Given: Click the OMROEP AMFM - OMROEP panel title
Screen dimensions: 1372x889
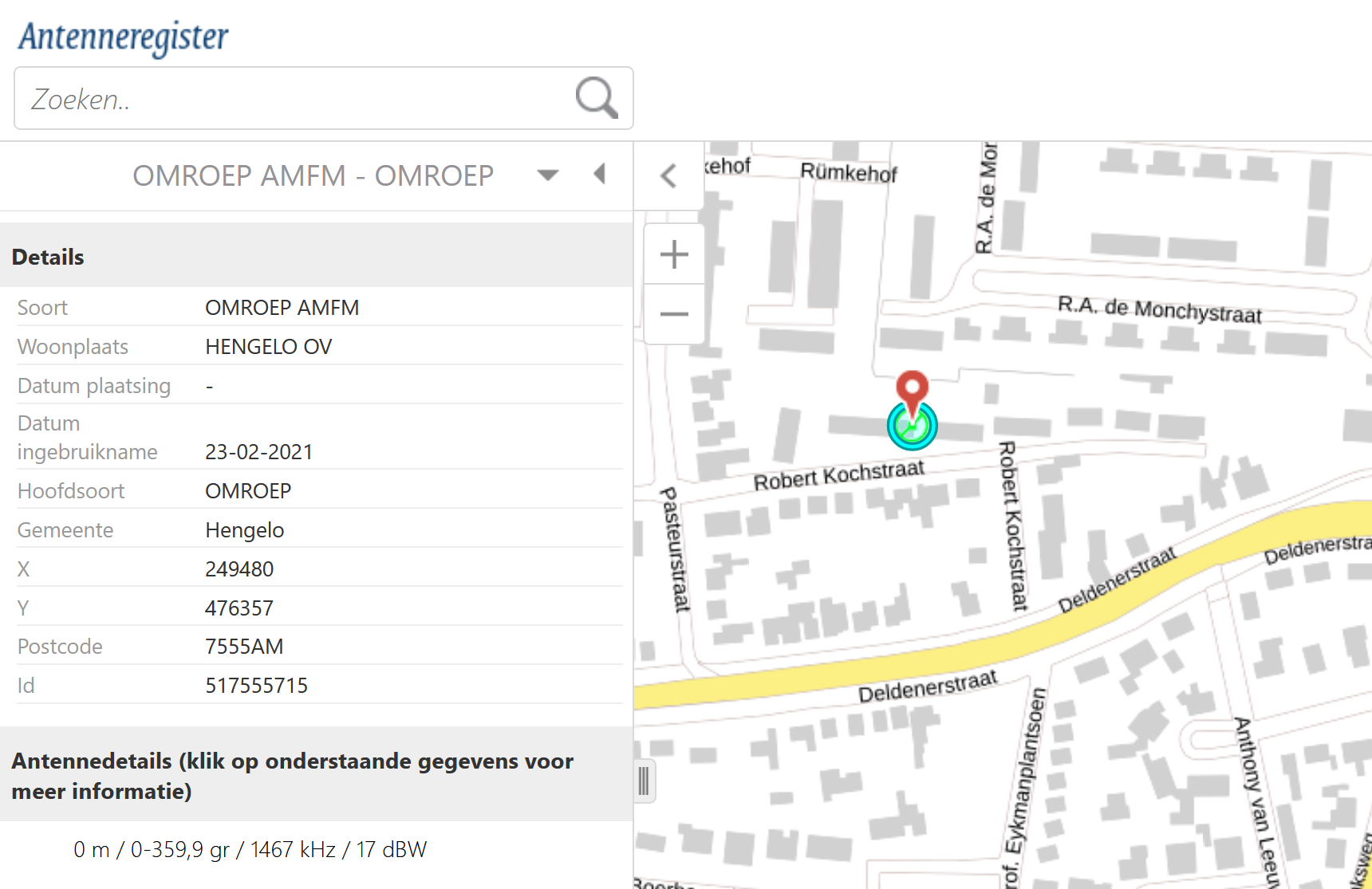Looking at the screenshot, I should tap(313, 175).
